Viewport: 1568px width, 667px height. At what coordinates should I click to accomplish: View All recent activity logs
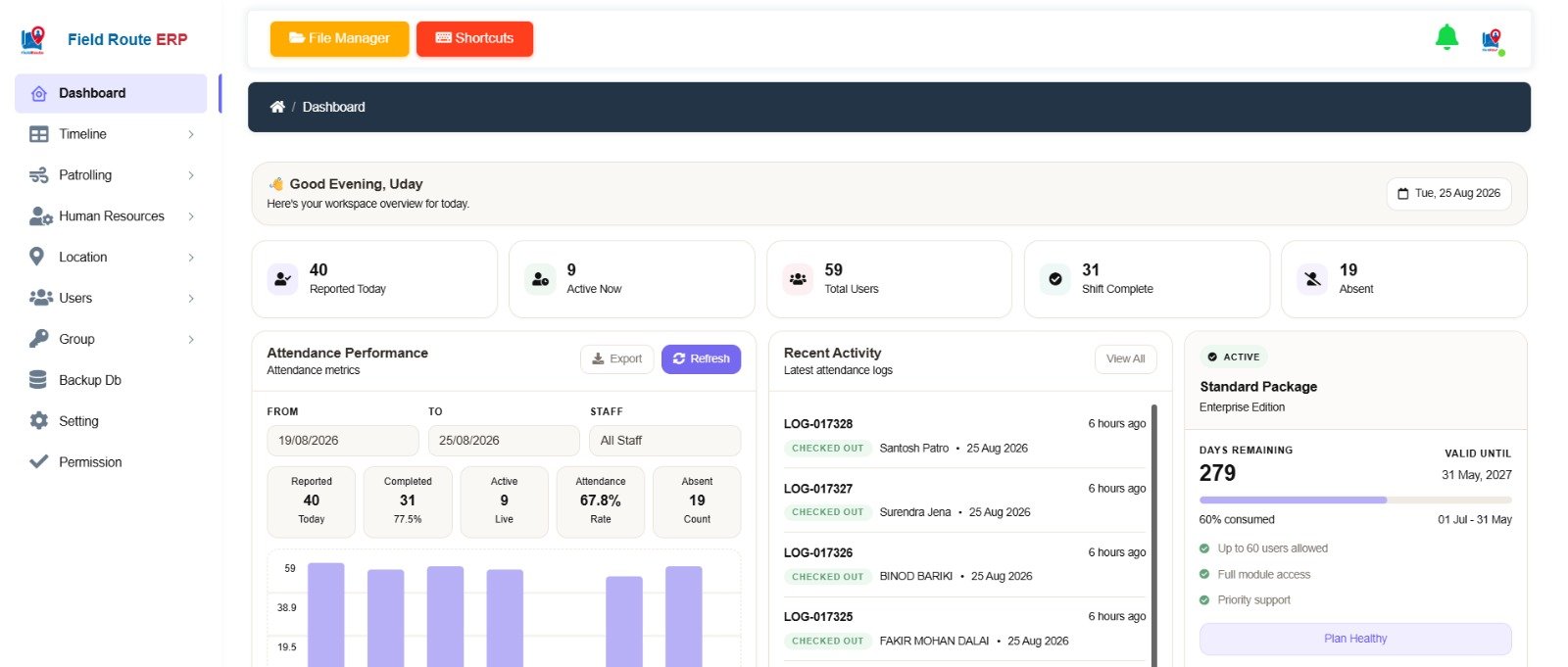[1125, 359]
